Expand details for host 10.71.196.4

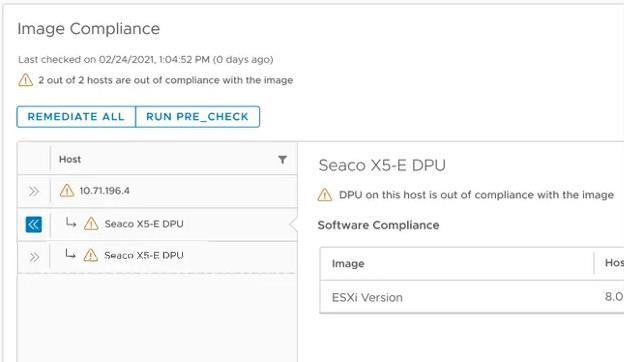[34, 191]
